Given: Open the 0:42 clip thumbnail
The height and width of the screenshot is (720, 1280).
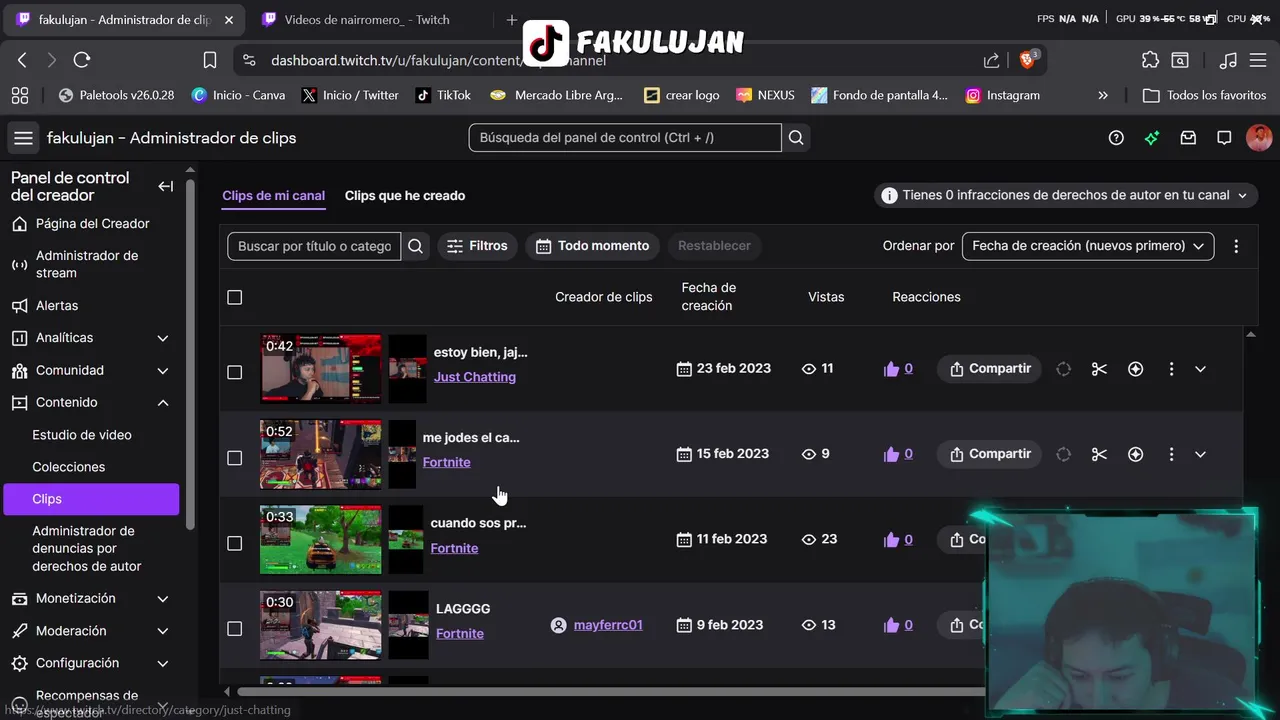Looking at the screenshot, I should pyautogui.click(x=321, y=369).
